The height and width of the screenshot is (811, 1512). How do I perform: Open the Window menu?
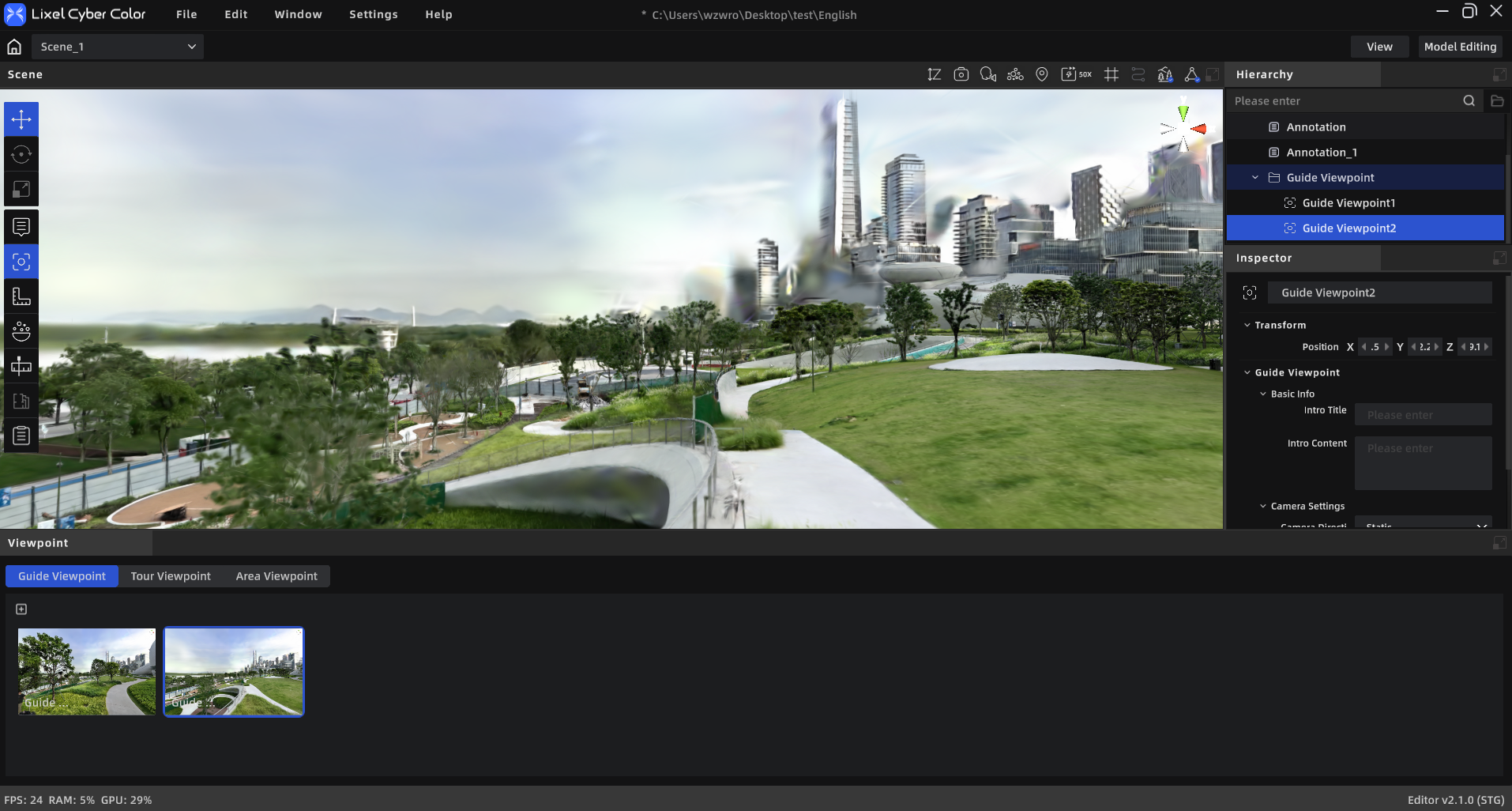tap(298, 14)
